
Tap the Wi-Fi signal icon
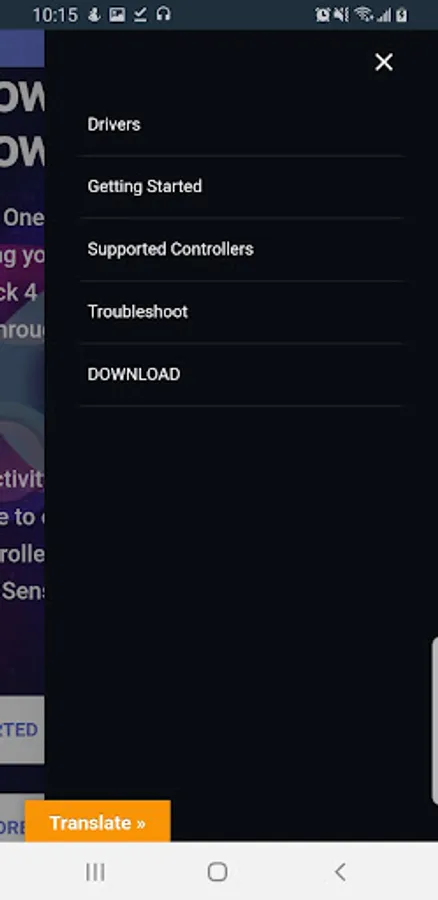[x=363, y=15]
